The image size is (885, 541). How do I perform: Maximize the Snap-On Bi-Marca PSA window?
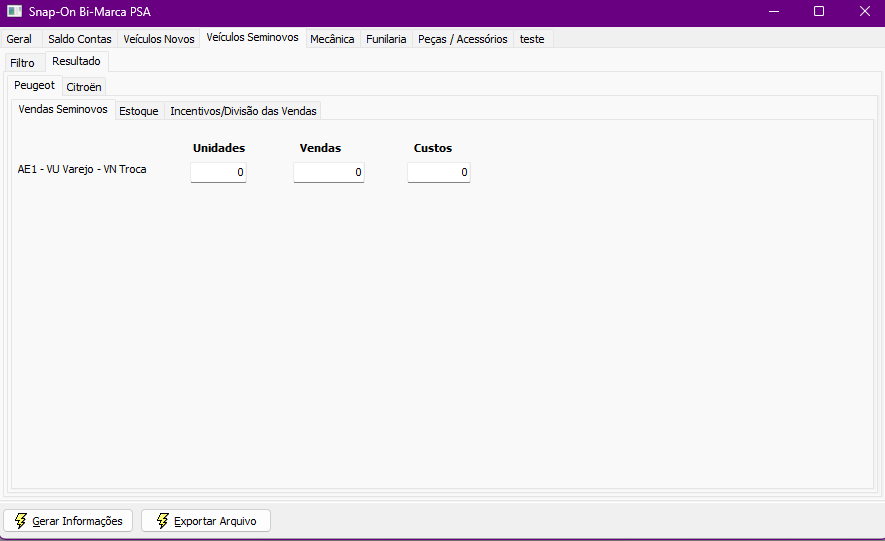(819, 12)
